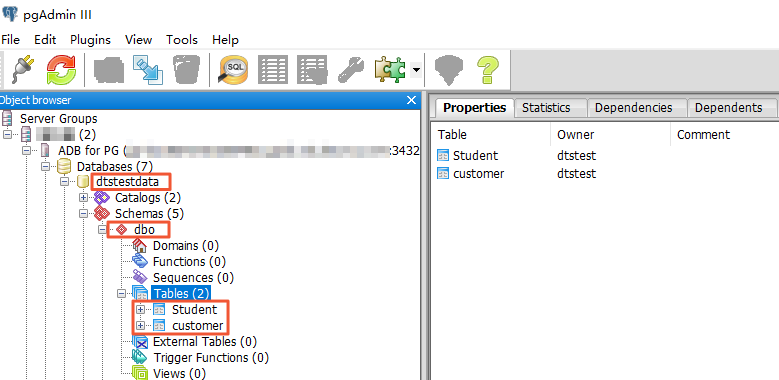Refresh the selected object with red-green arrows

[62, 70]
